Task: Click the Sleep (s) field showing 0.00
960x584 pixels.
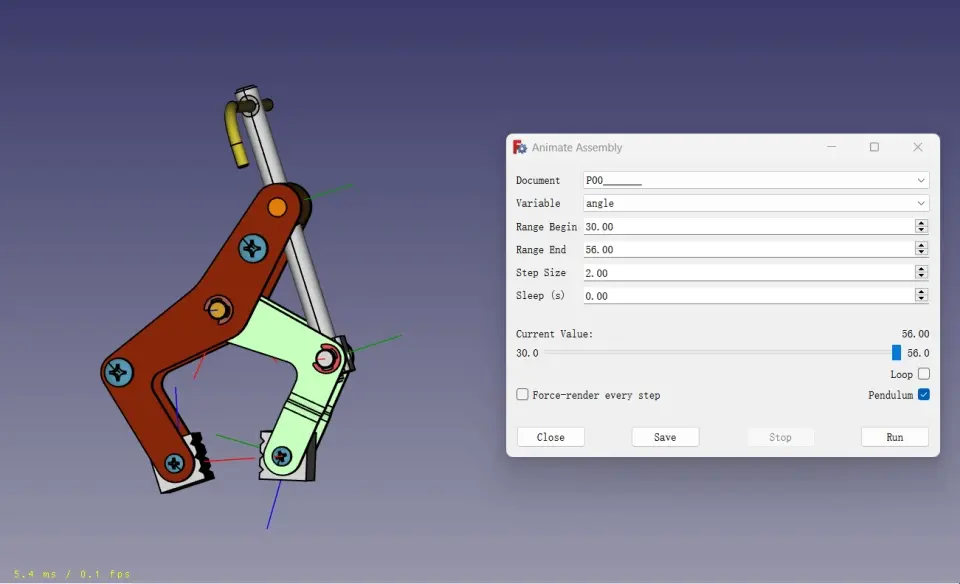Action: click(748, 296)
